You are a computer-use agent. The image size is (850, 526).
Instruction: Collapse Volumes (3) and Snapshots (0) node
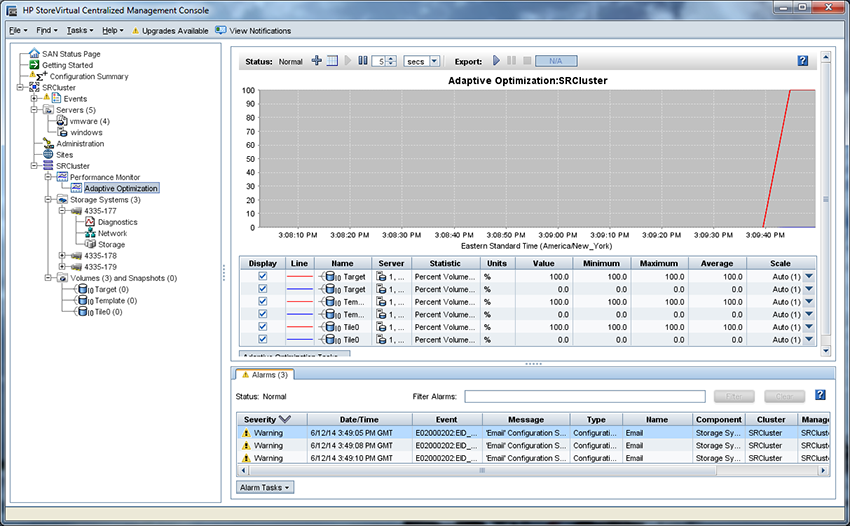pos(48,278)
